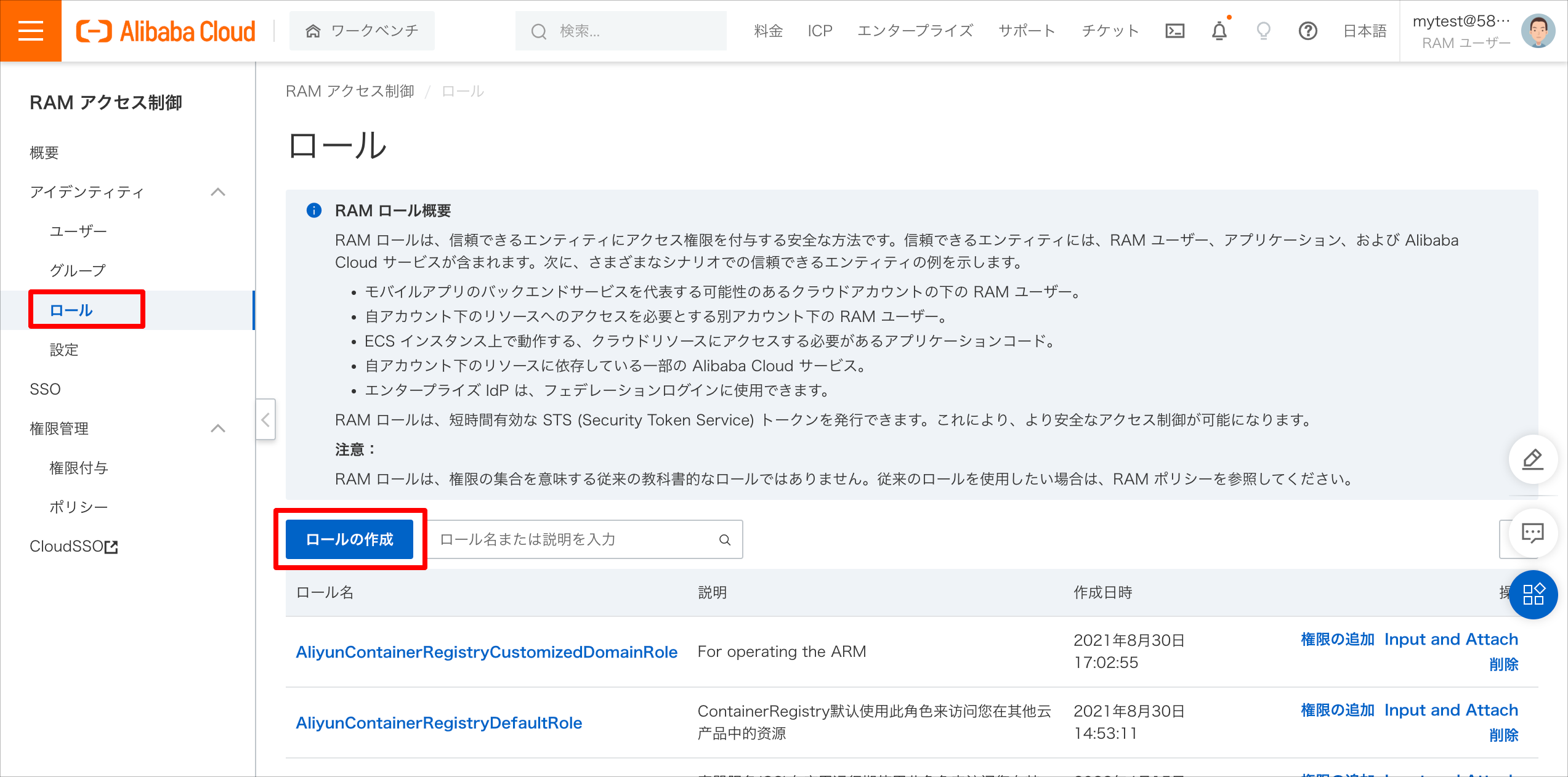
Task: Collapse the 権限管理 section
Action: pos(219,428)
